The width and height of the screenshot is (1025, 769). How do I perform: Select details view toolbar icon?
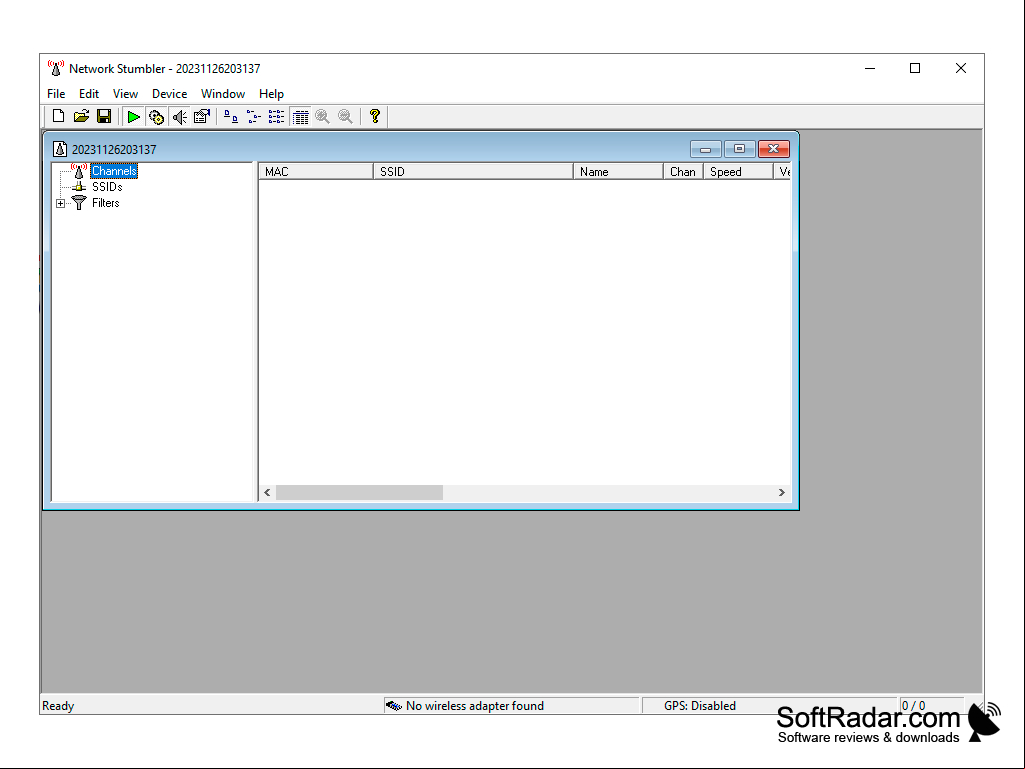click(301, 117)
